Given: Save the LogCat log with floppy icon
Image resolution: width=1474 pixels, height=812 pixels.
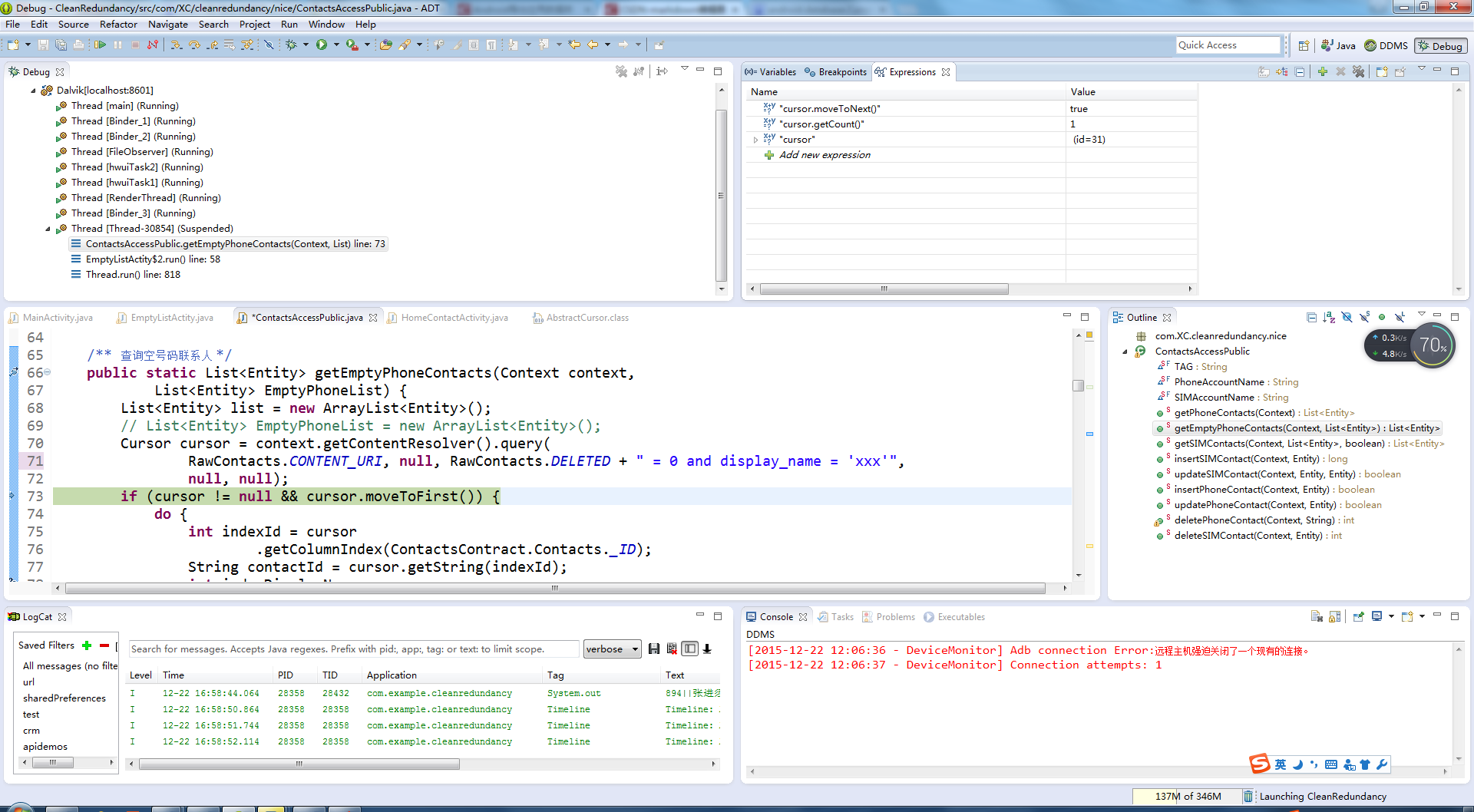Looking at the screenshot, I should 654,649.
